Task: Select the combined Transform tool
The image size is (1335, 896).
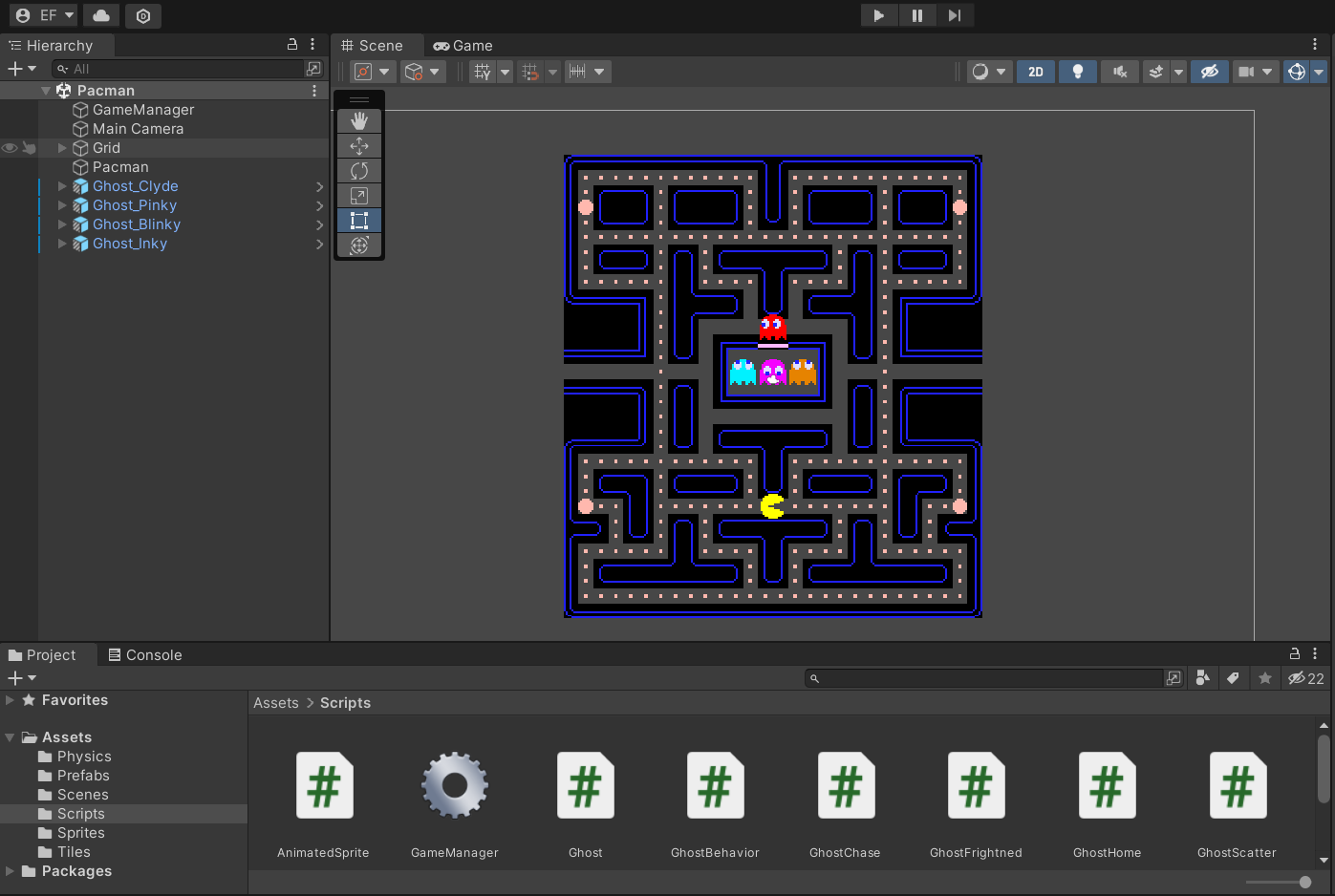Action: (359, 245)
